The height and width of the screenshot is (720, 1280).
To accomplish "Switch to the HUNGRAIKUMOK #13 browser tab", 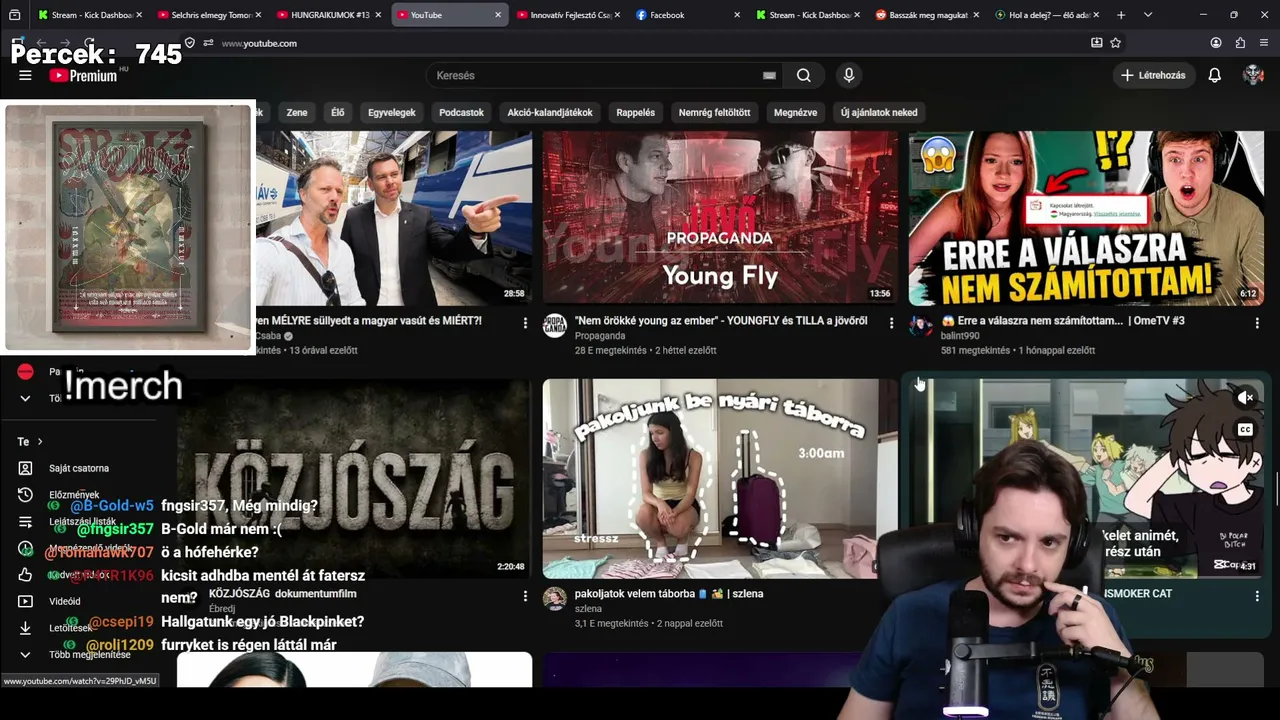I will (x=330, y=15).
